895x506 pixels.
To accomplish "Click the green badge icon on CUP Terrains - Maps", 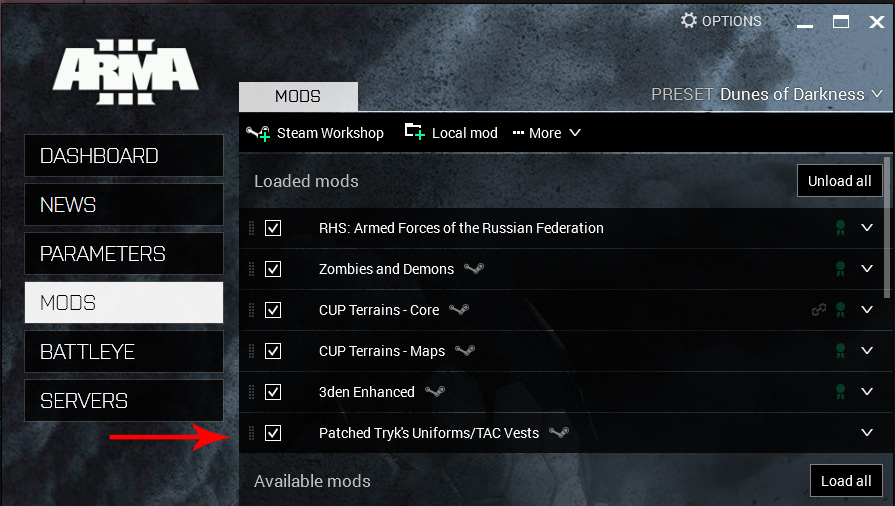I will pos(841,351).
